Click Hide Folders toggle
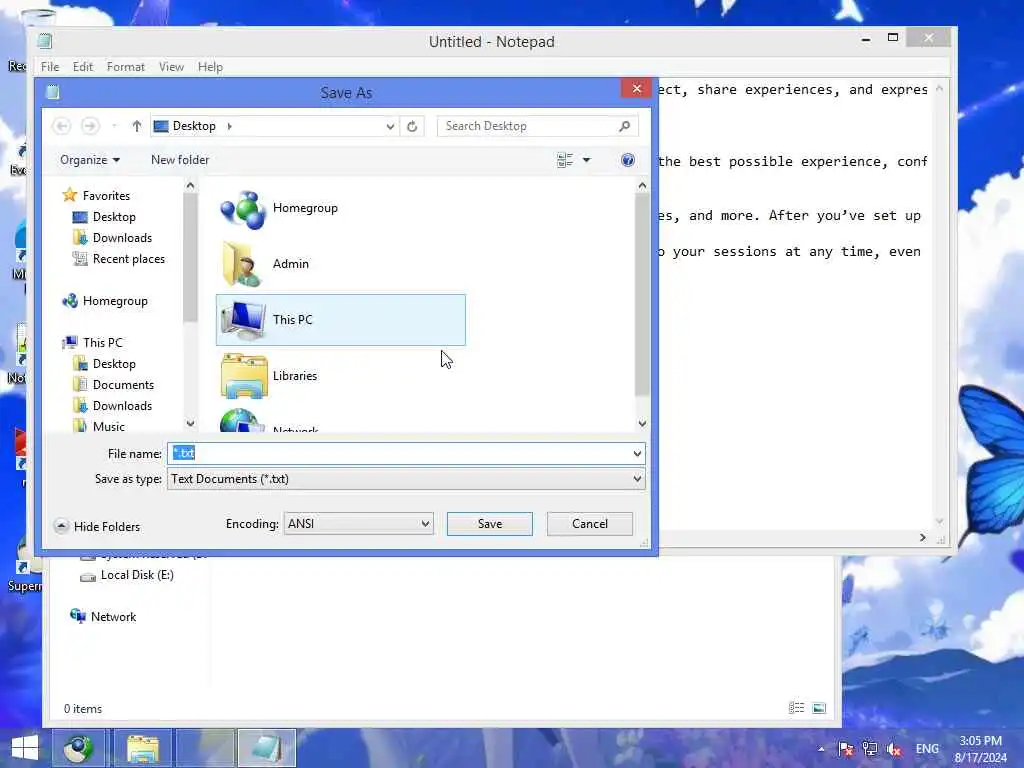Screen dimensions: 1024x768 coord(97,526)
